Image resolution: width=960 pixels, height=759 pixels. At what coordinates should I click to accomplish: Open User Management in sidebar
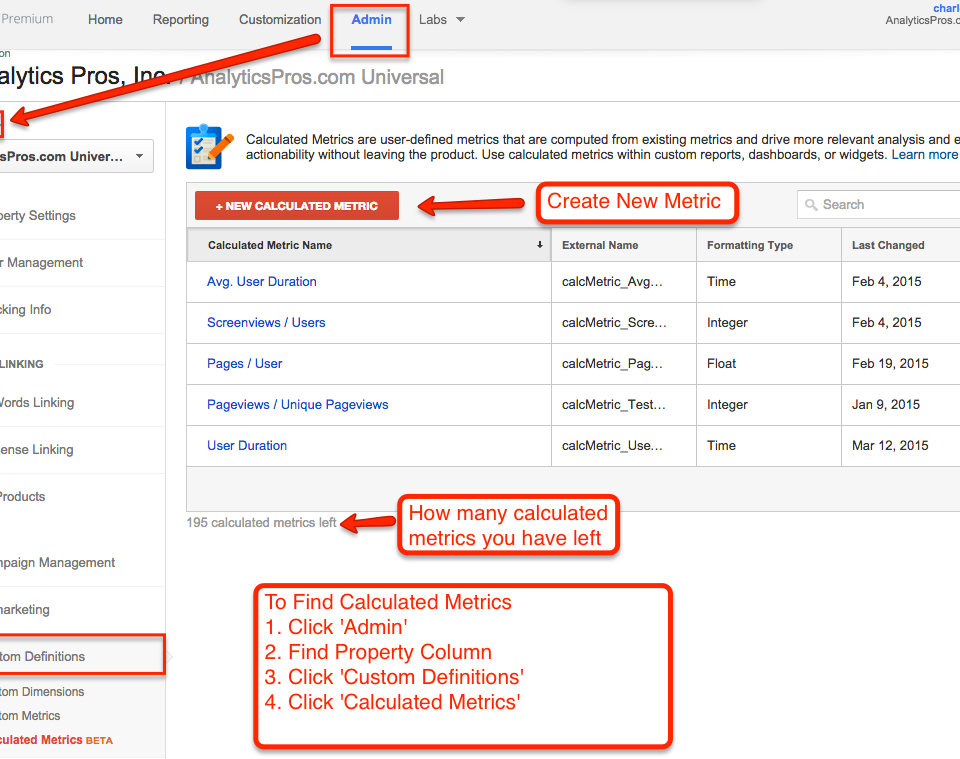point(41,263)
